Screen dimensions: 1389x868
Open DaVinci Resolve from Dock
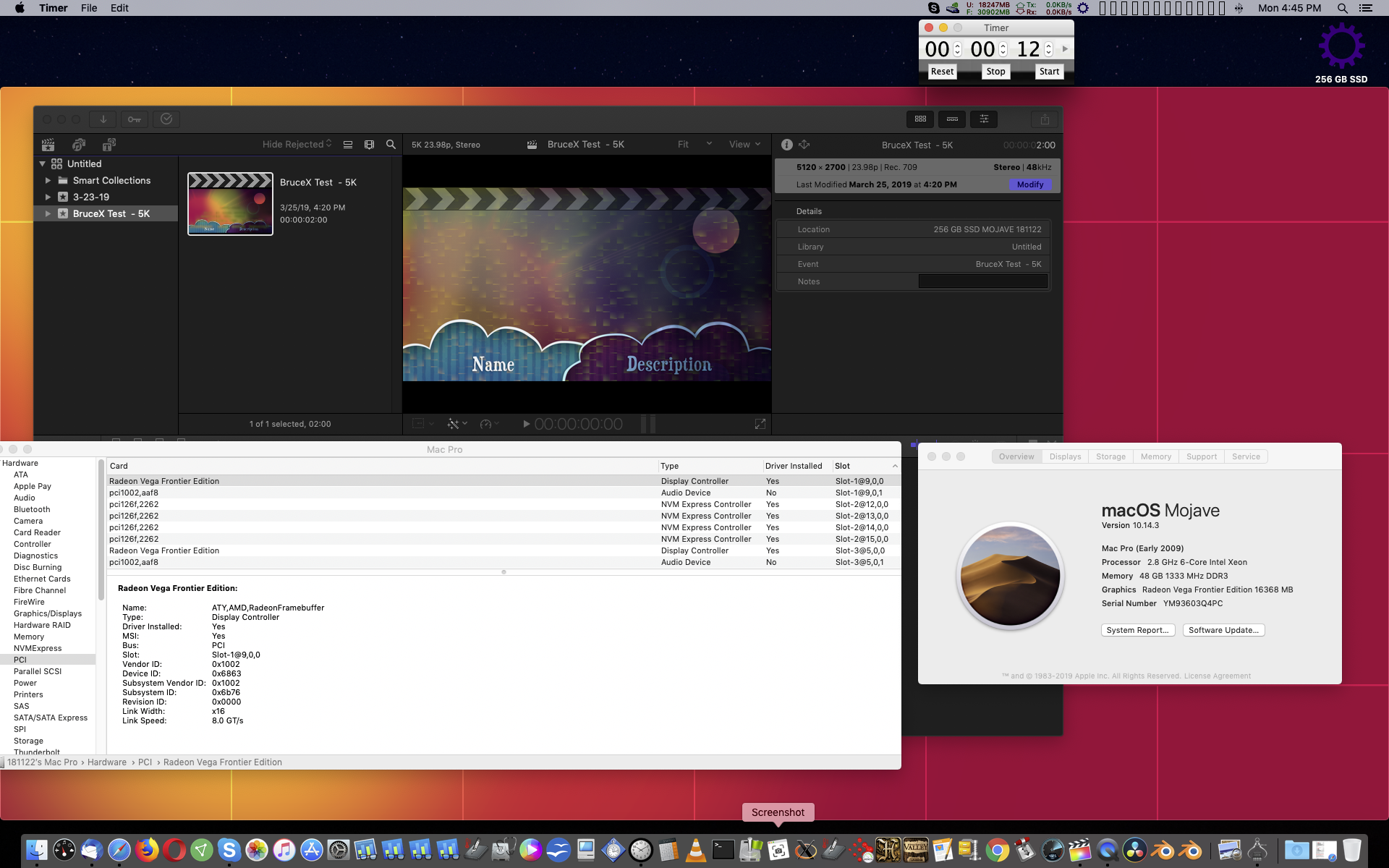[1134, 850]
